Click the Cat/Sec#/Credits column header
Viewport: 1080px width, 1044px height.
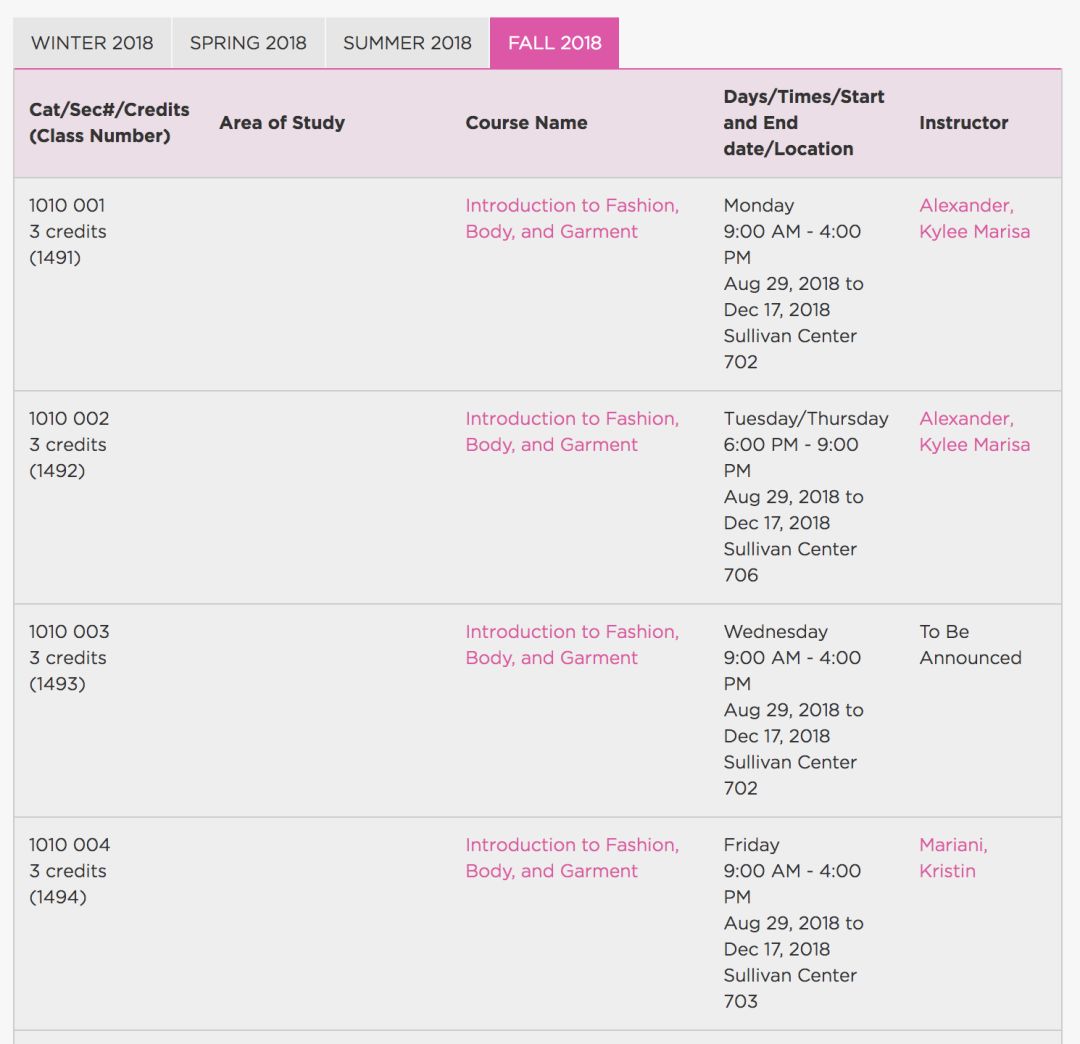tap(109, 123)
